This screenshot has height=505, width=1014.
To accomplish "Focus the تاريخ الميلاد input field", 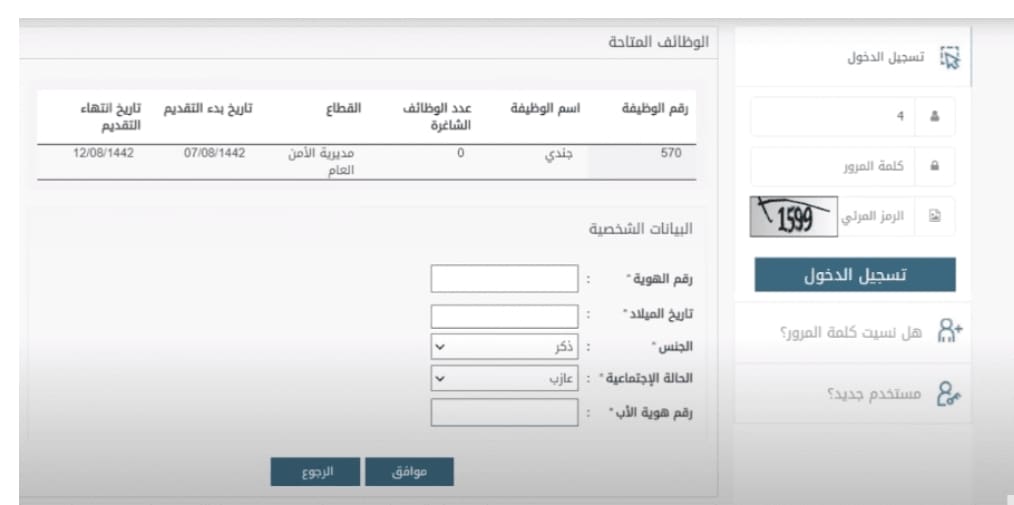I will [x=504, y=317].
